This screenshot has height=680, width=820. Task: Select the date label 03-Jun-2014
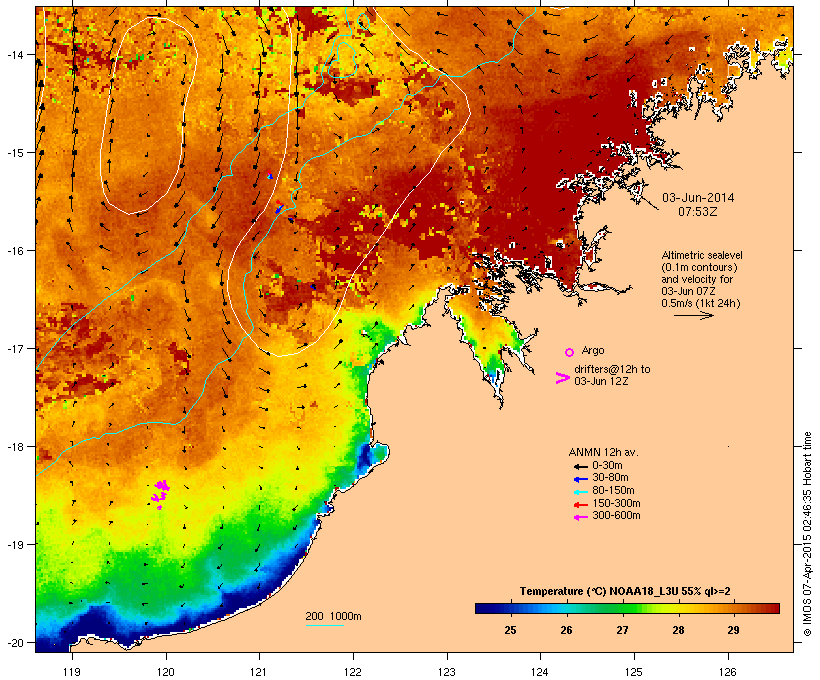[698, 198]
